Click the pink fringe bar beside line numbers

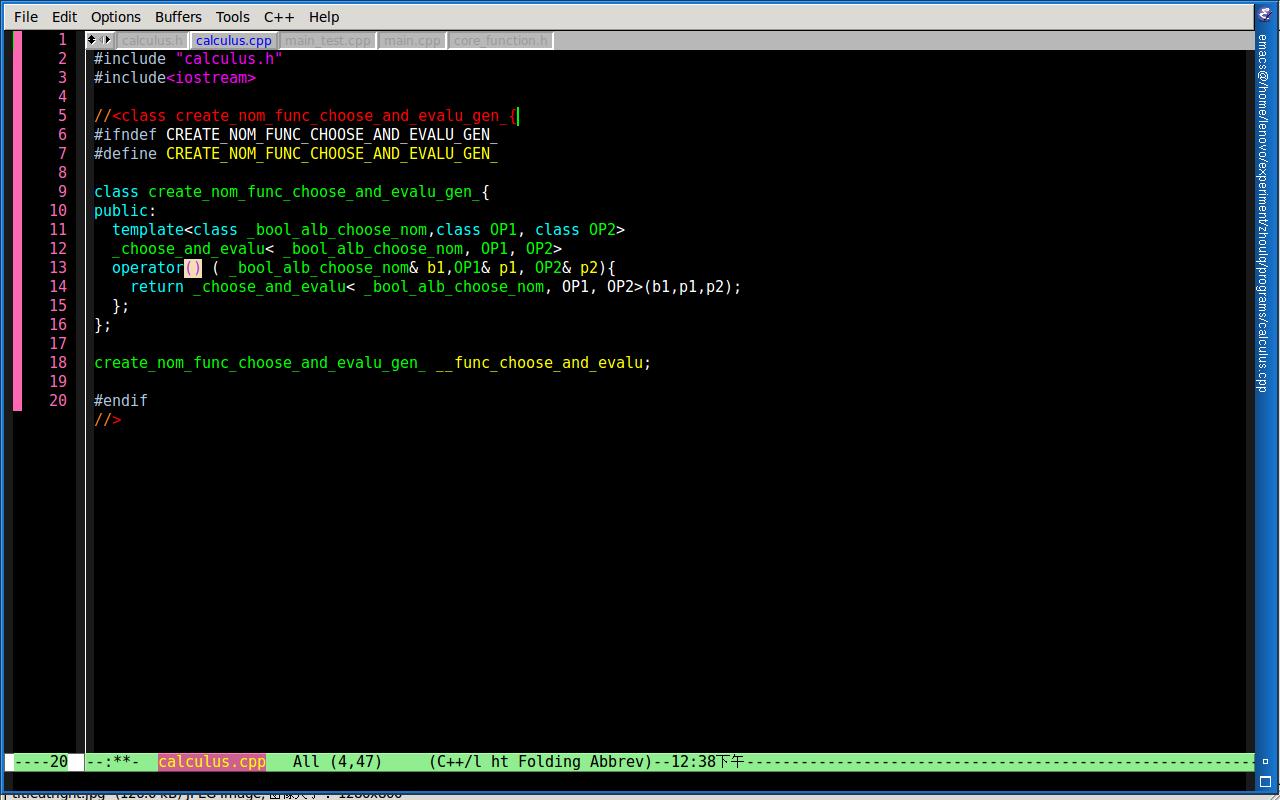point(17,220)
